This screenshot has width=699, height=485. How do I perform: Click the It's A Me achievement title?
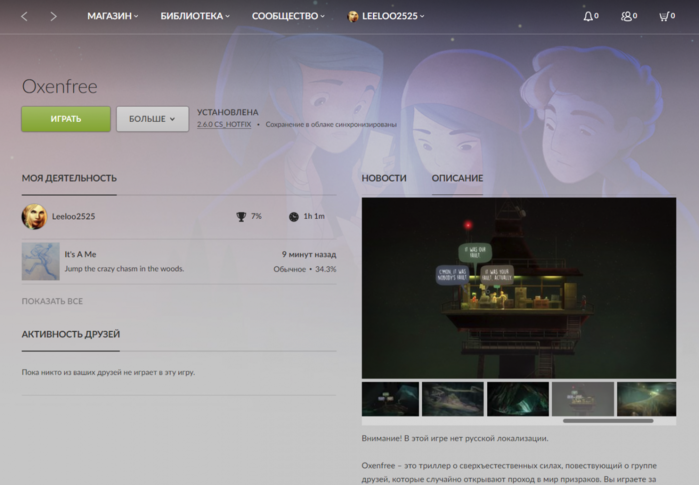tap(80, 254)
